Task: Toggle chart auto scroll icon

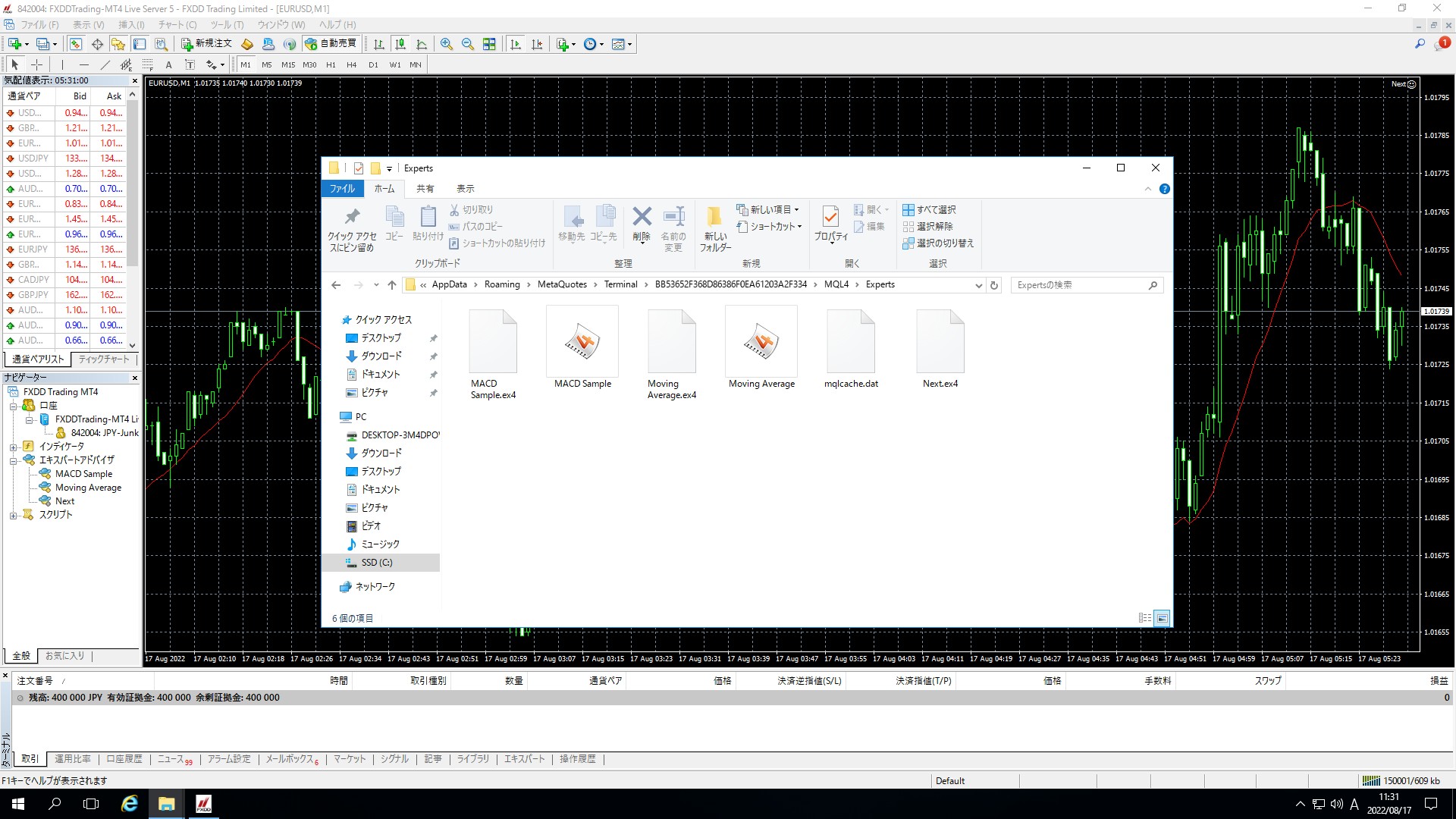Action: click(x=516, y=44)
